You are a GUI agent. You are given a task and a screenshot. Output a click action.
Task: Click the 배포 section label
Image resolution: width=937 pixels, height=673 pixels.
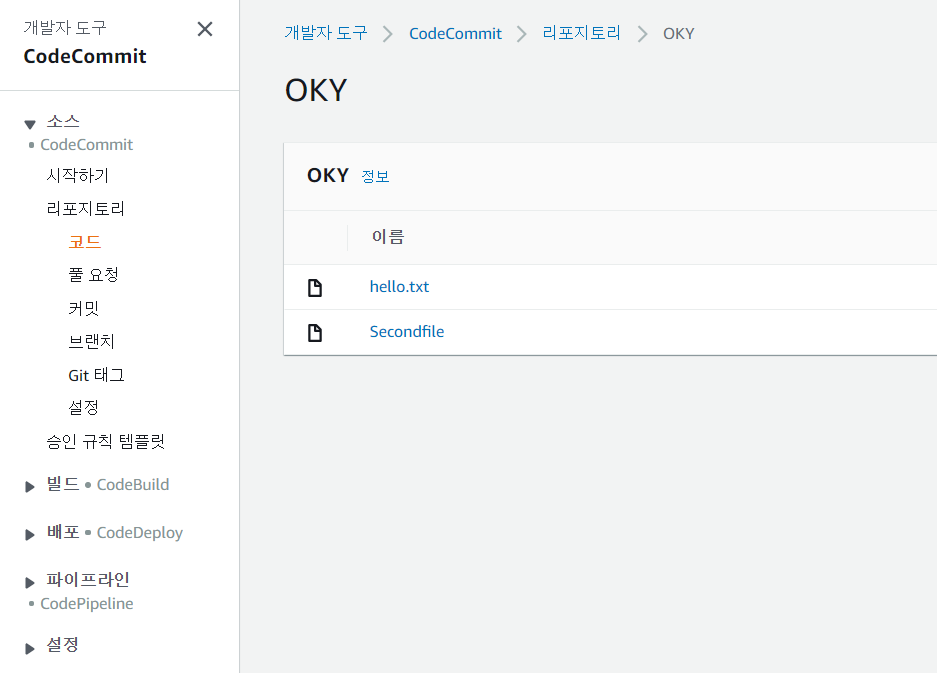pyautogui.click(x=63, y=532)
